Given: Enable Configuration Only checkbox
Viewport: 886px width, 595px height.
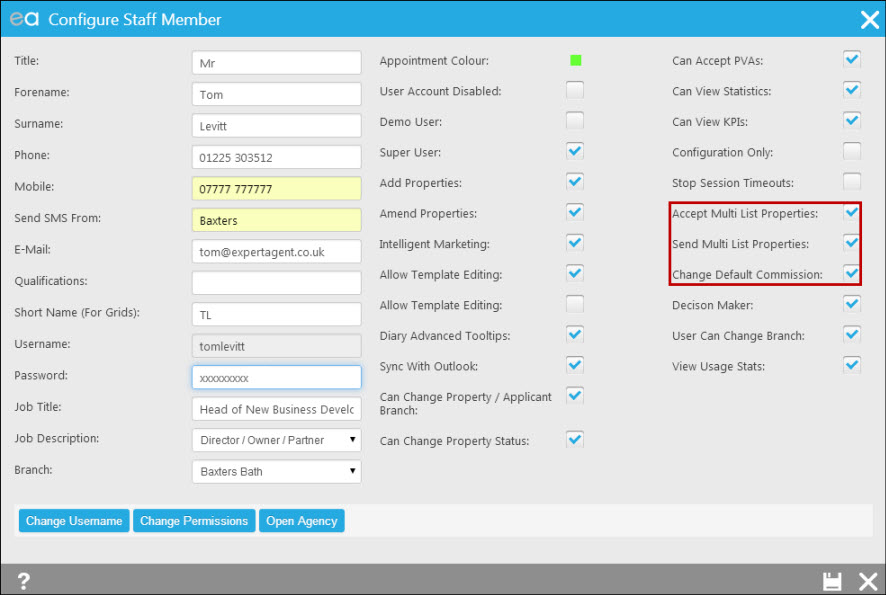Looking at the screenshot, I should click(852, 151).
